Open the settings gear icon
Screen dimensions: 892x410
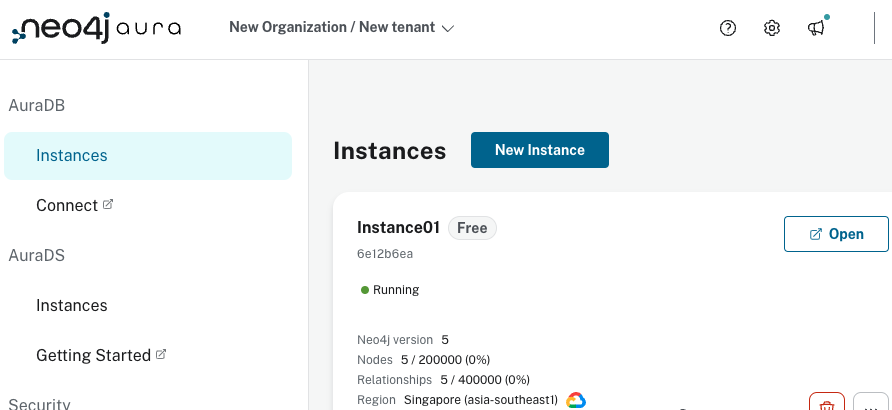click(x=772, y=28)
